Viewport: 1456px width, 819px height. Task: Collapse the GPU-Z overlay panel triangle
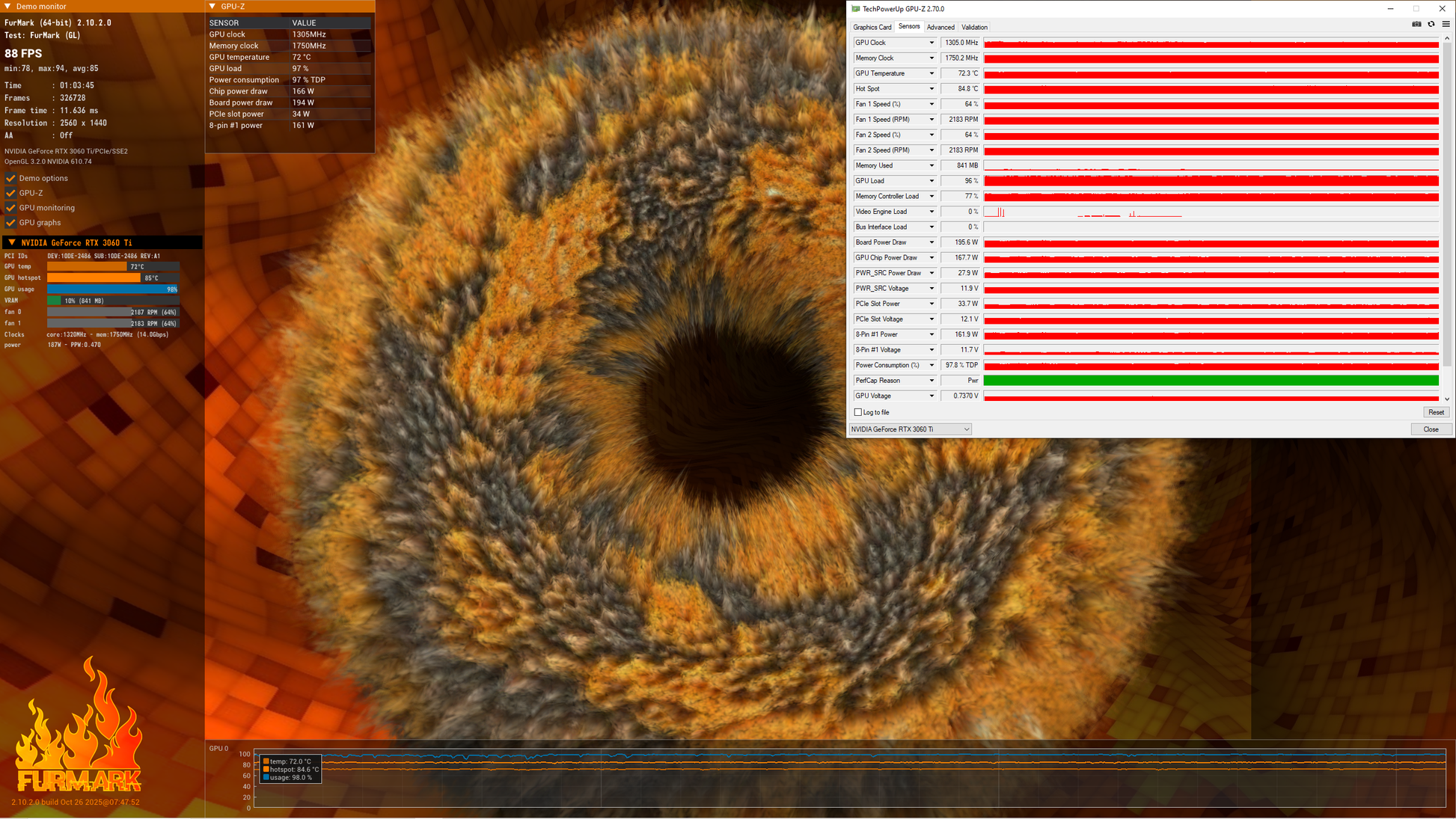coord(212,6)
